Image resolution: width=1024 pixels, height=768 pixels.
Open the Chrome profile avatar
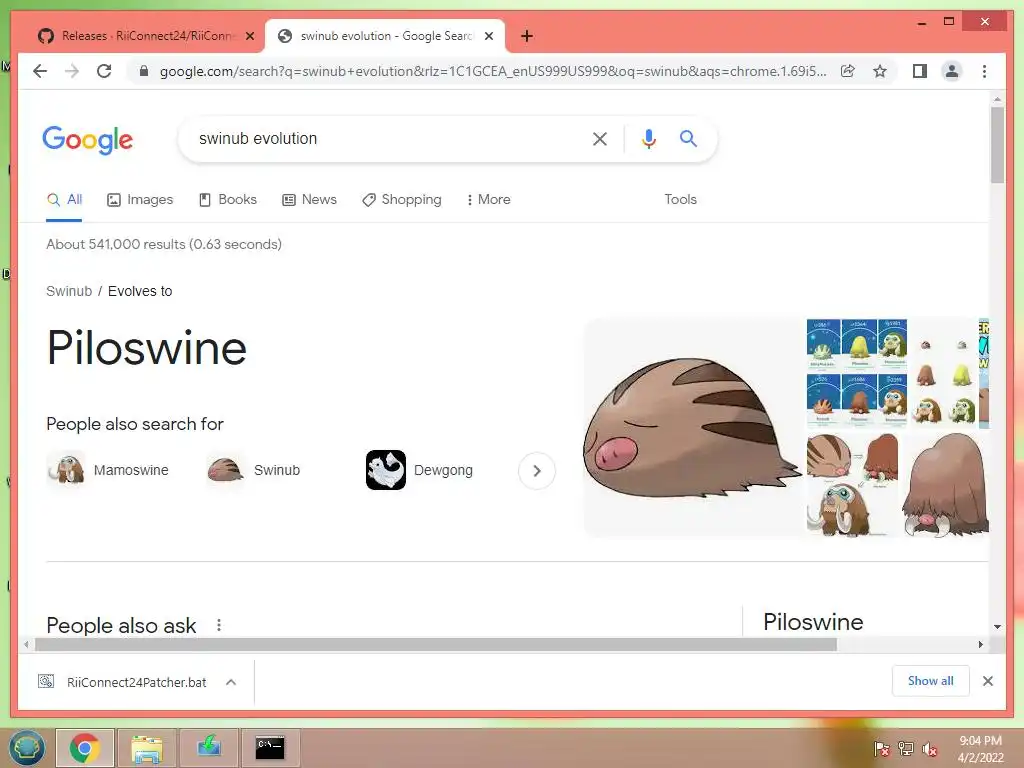click(x=952, y=71)
